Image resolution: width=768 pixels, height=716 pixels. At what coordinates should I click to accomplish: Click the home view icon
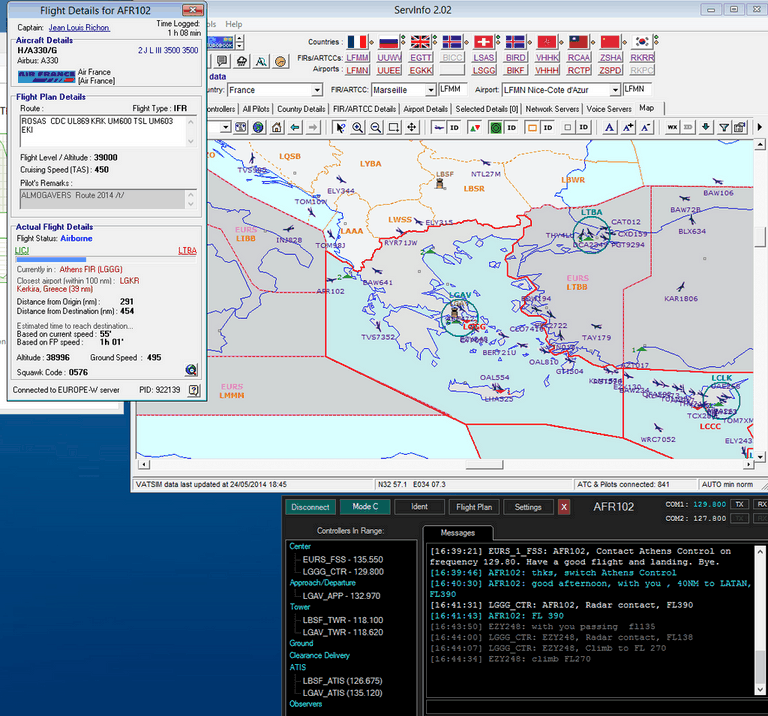point(276,128)
